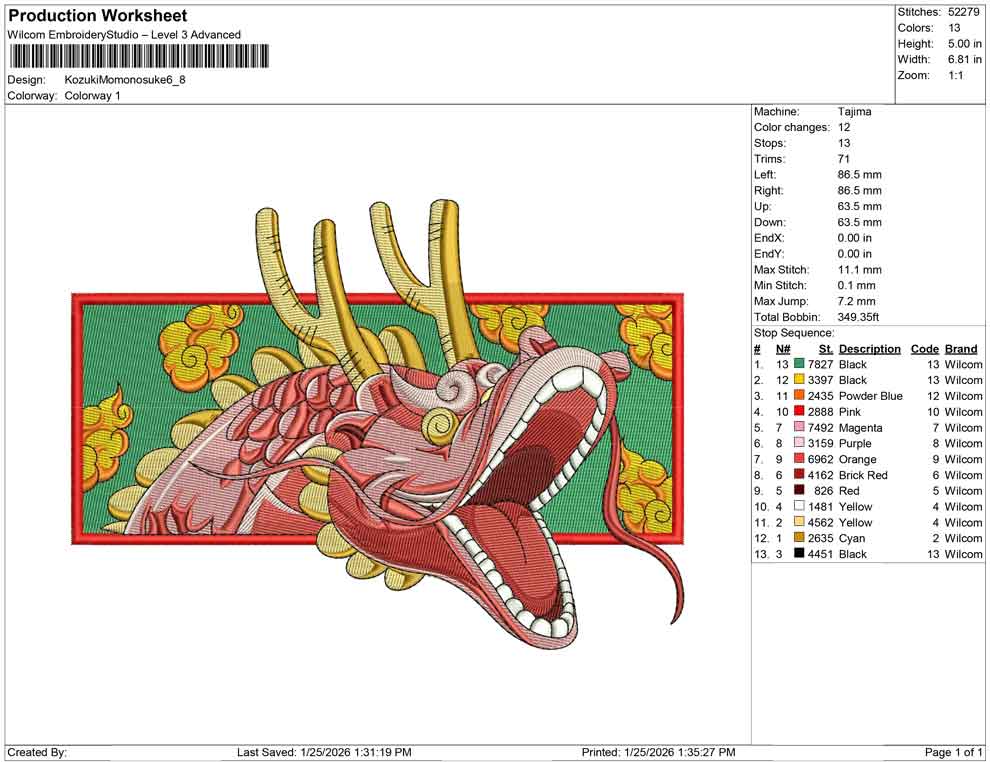The width and height of the screenshot is (990, 762).
Task: Pick the orange swatch for 2435 Powder Blue
Action: [x=799, y=395]
